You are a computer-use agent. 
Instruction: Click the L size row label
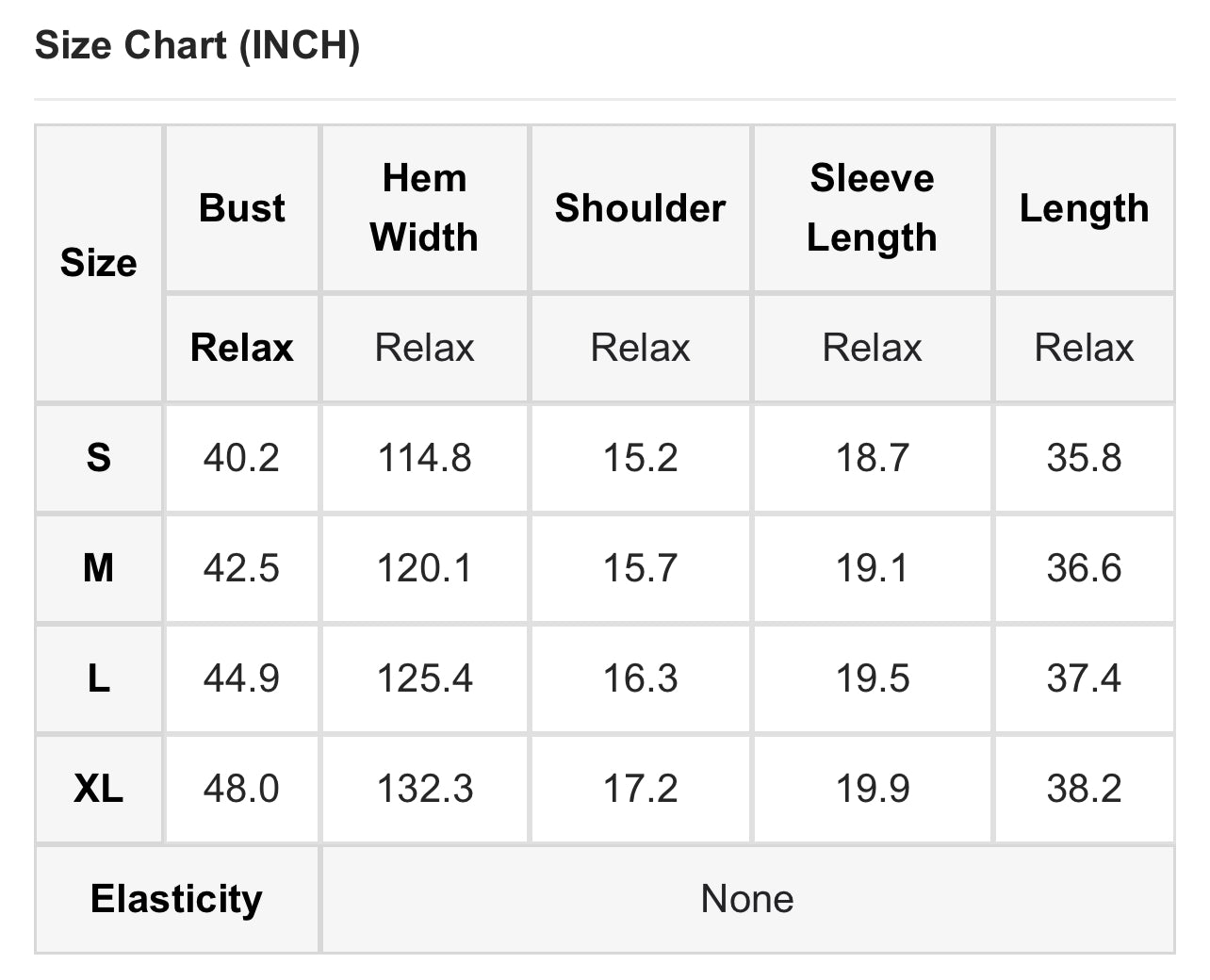click(x=99, y=678)
